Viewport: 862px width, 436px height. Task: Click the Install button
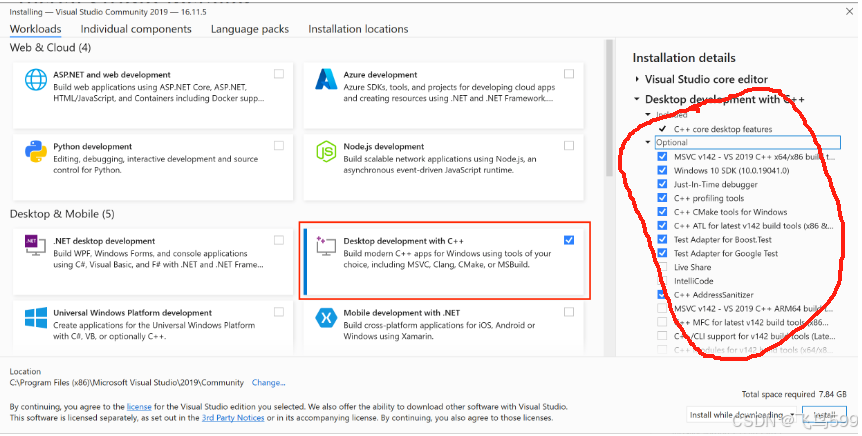click(824, 415)
